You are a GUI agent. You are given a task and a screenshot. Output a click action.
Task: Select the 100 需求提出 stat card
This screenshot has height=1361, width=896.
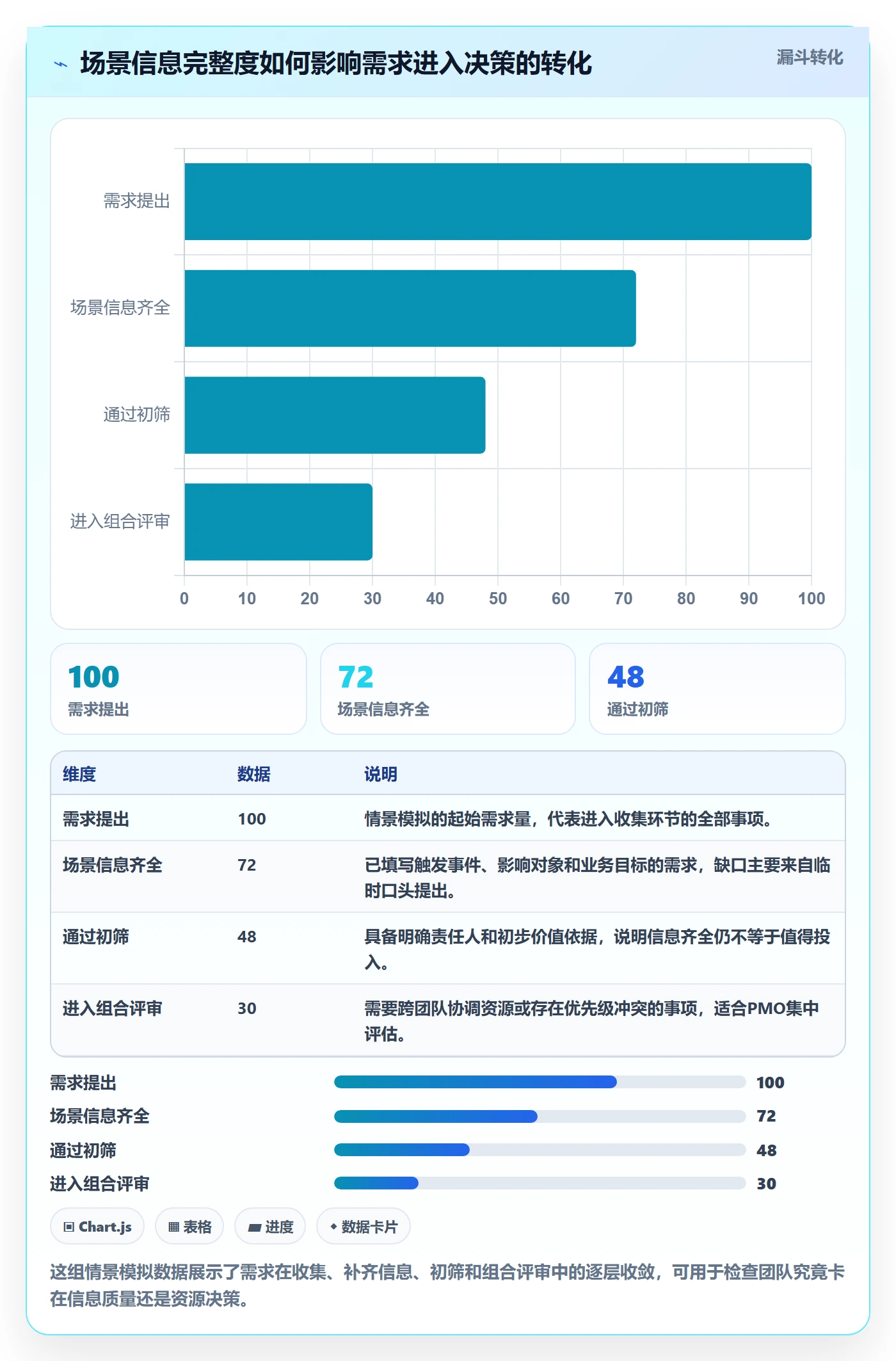179,689
